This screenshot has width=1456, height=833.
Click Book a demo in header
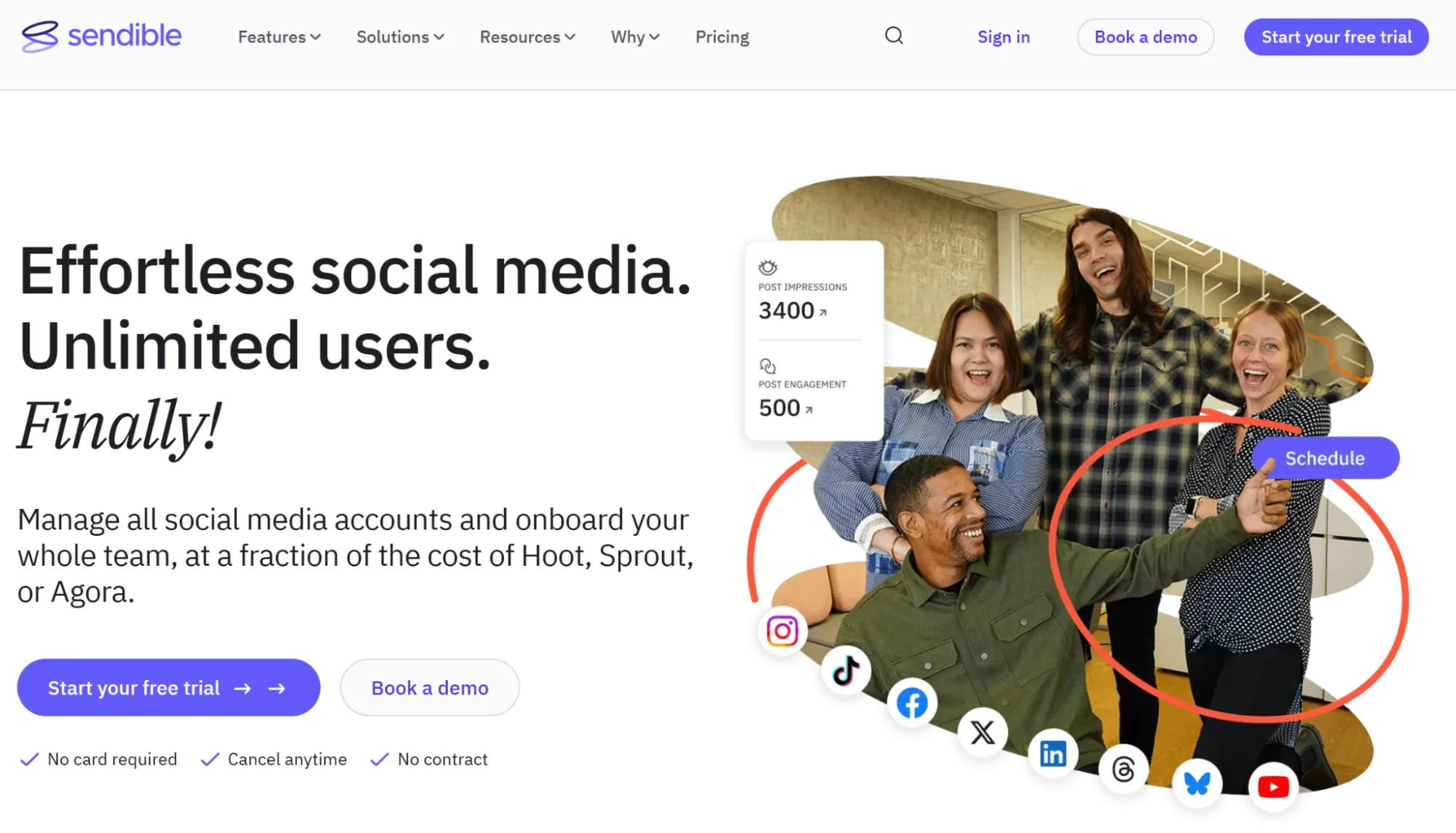click(1145, 37)
